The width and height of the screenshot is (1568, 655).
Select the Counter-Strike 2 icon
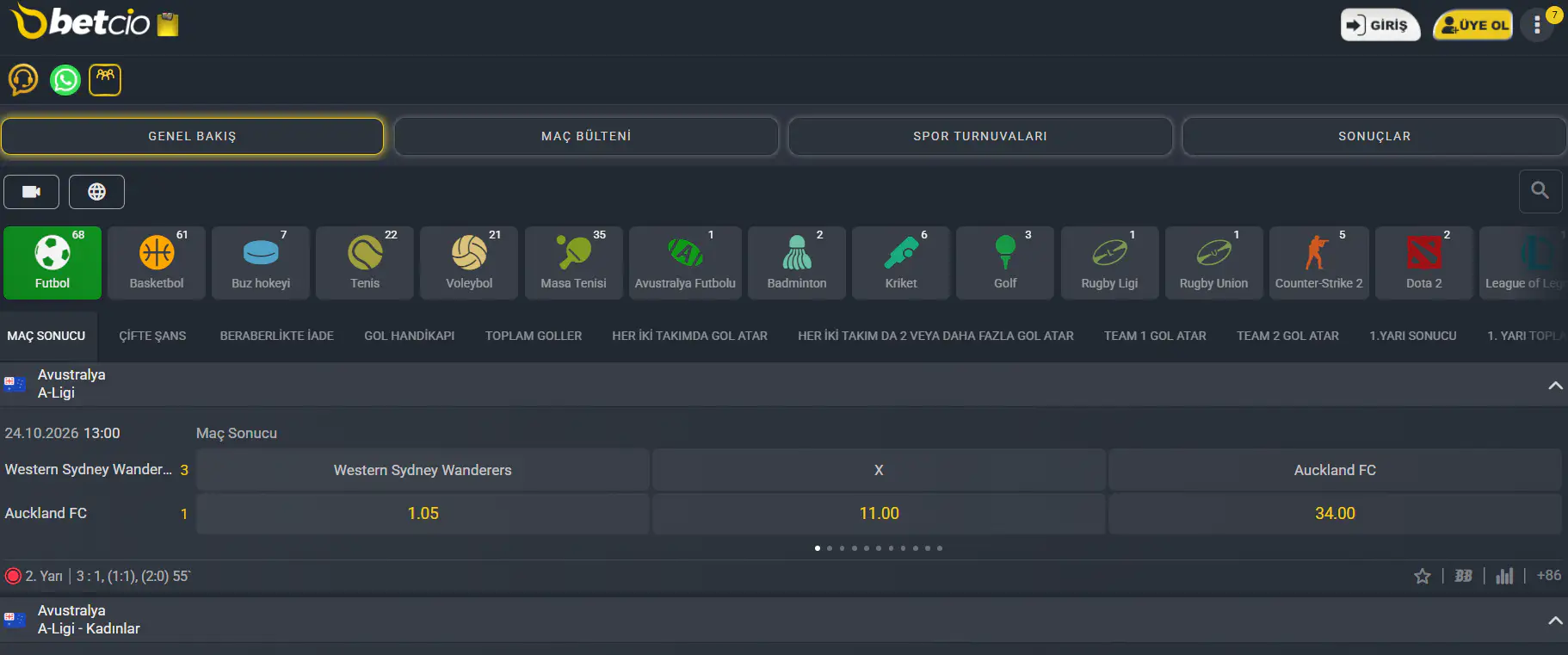1319,263
